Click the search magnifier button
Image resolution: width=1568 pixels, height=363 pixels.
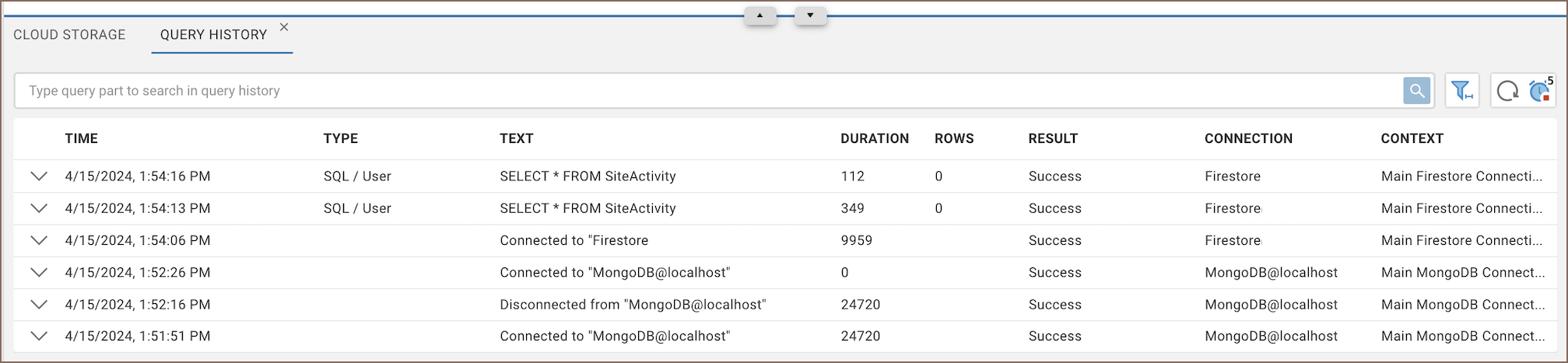[x=1416, y=91]
